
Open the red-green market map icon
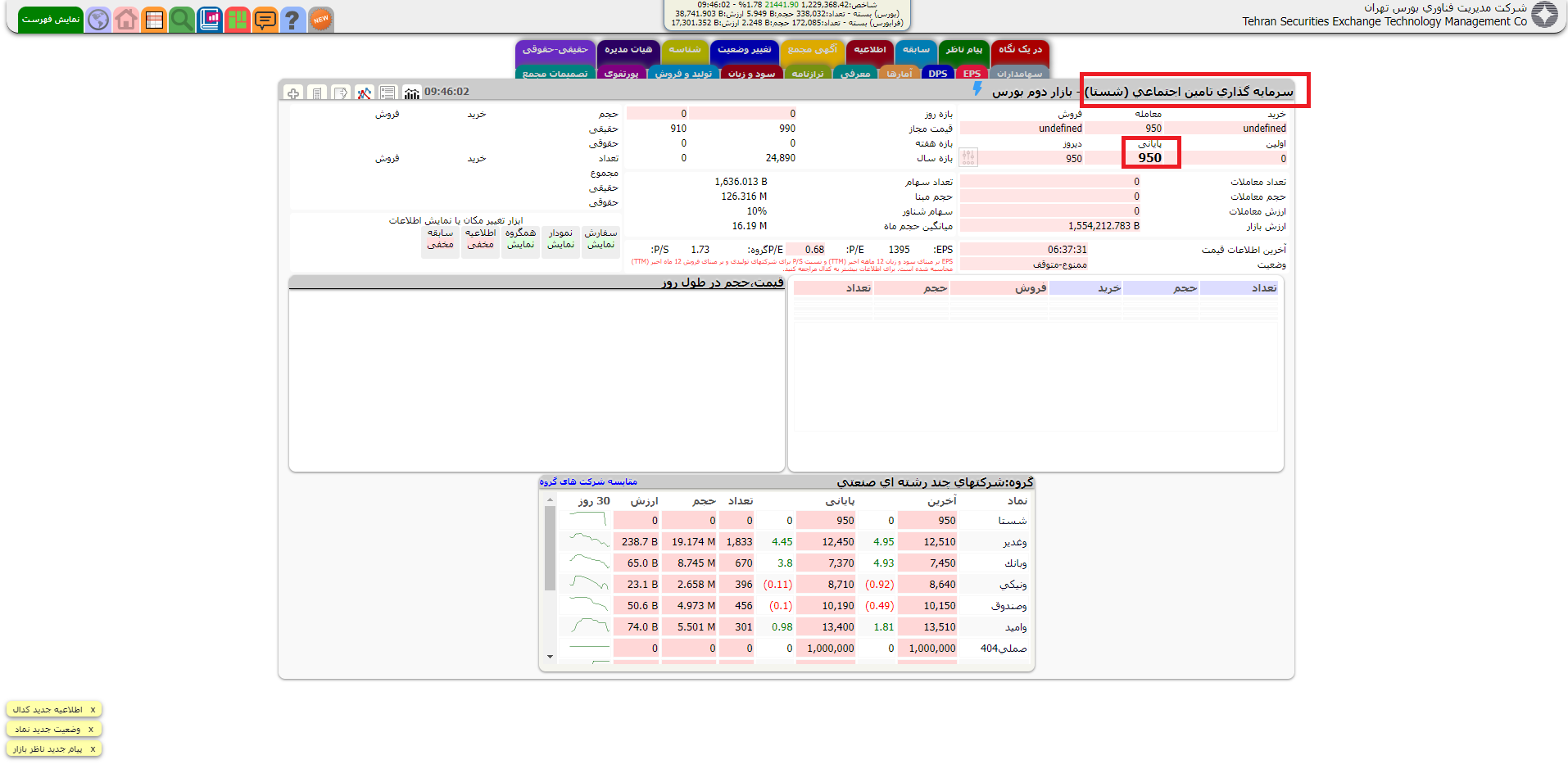[238, 19]
